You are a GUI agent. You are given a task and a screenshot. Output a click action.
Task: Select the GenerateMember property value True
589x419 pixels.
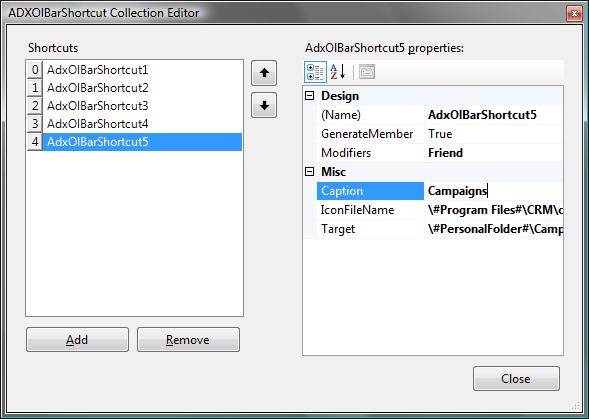point(494,134)
